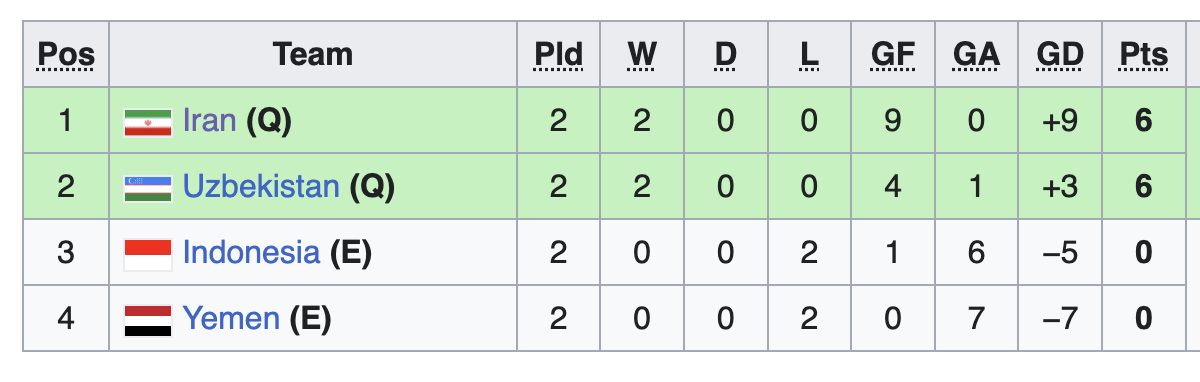Click the GA column header abbreviation
The width and height of the screenshot is (1200, 382).
(977, 54)
